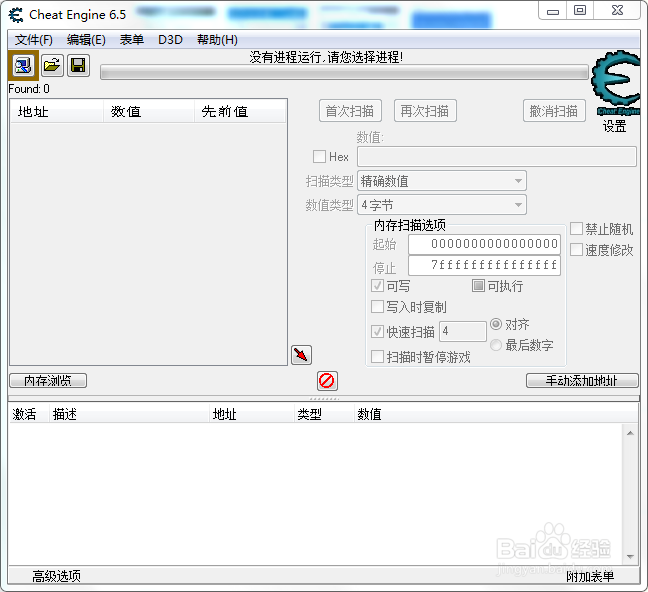Viewport: 648px width, 592px height.
Task: Click the 先前值 column header
Action: 240,112
